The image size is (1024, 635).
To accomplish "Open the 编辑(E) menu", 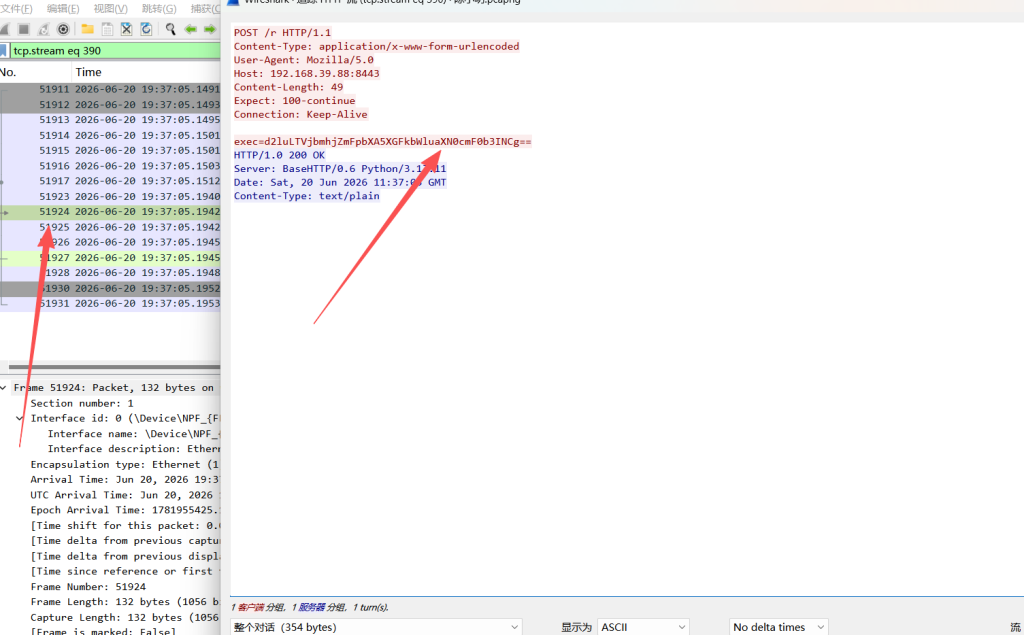I will pos(63,8).
